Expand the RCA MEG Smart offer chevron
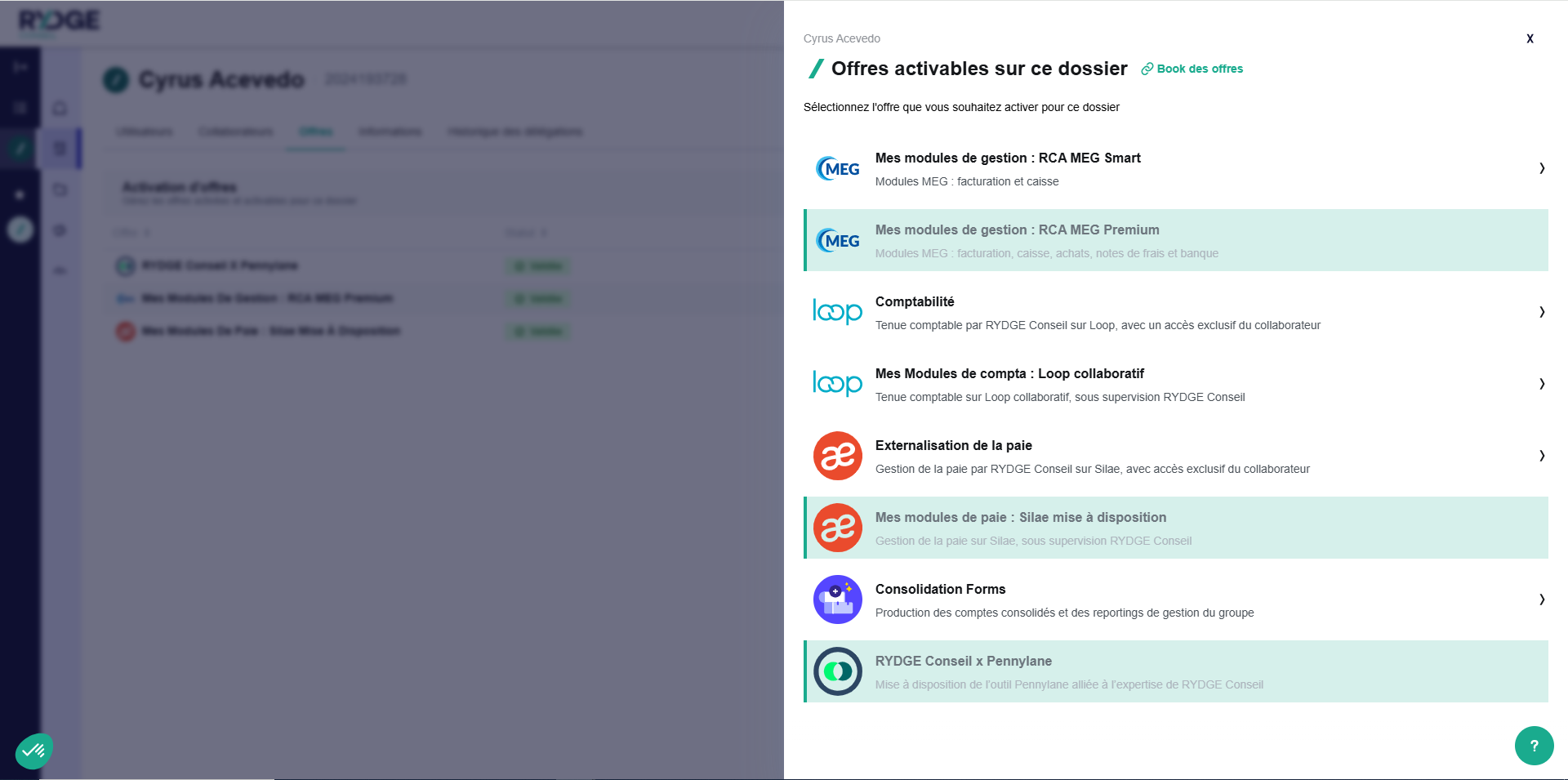 click(x=1542, y=168)
